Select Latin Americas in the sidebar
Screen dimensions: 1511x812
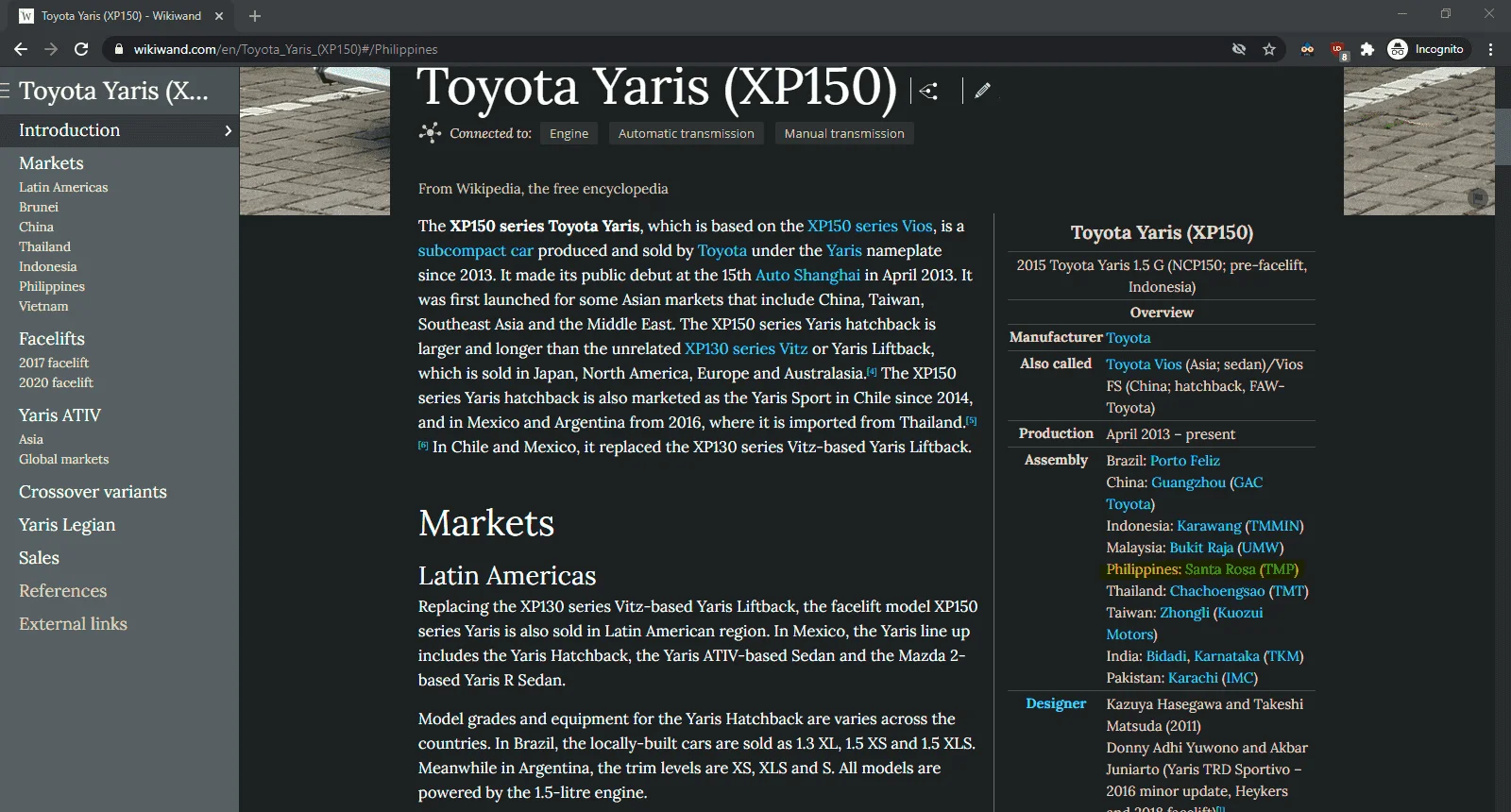[x=63, y=188]
